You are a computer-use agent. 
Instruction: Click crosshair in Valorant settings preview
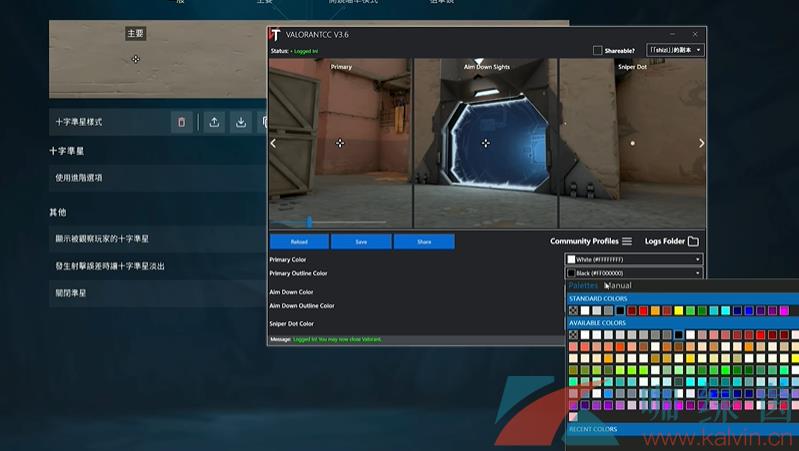click(136, 59)
